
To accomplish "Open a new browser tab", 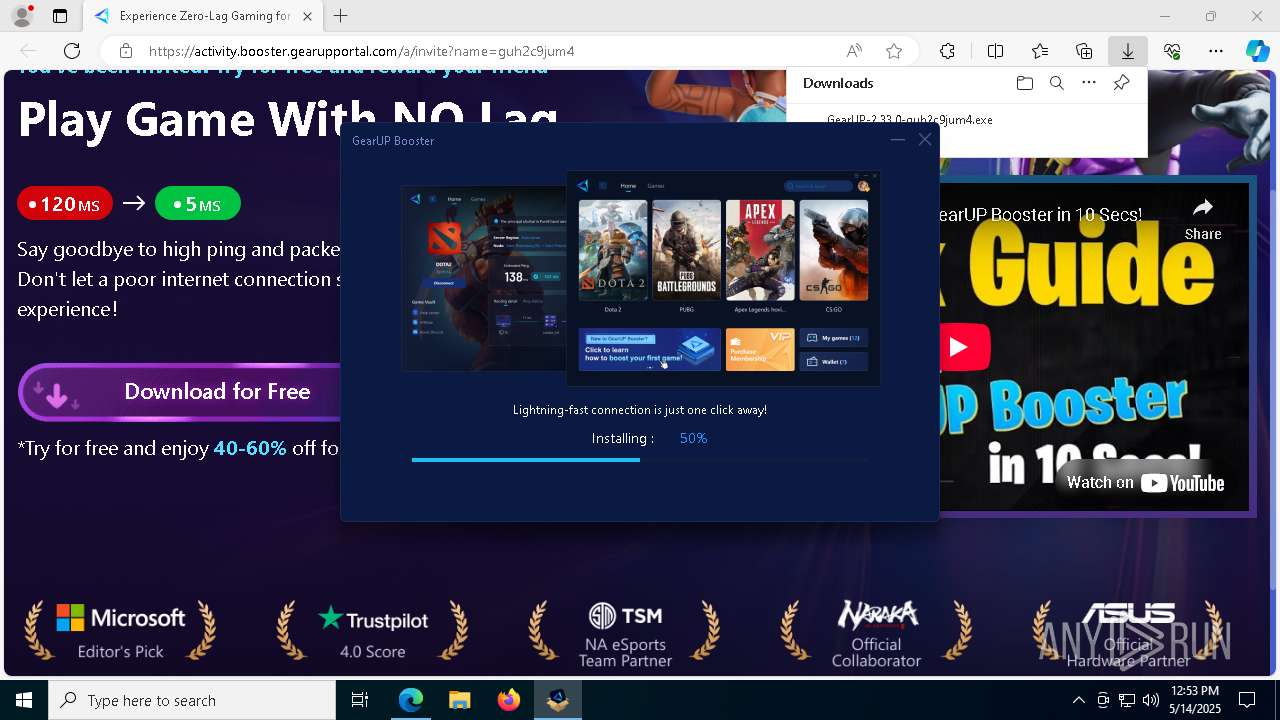I will [x=341, y=16].
